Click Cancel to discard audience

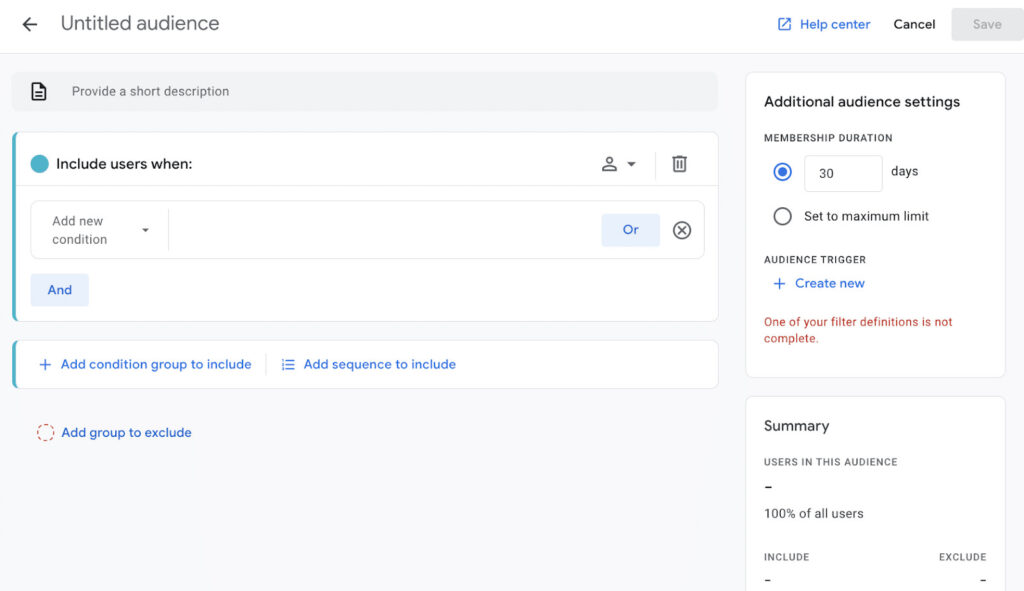pos(914,24)
